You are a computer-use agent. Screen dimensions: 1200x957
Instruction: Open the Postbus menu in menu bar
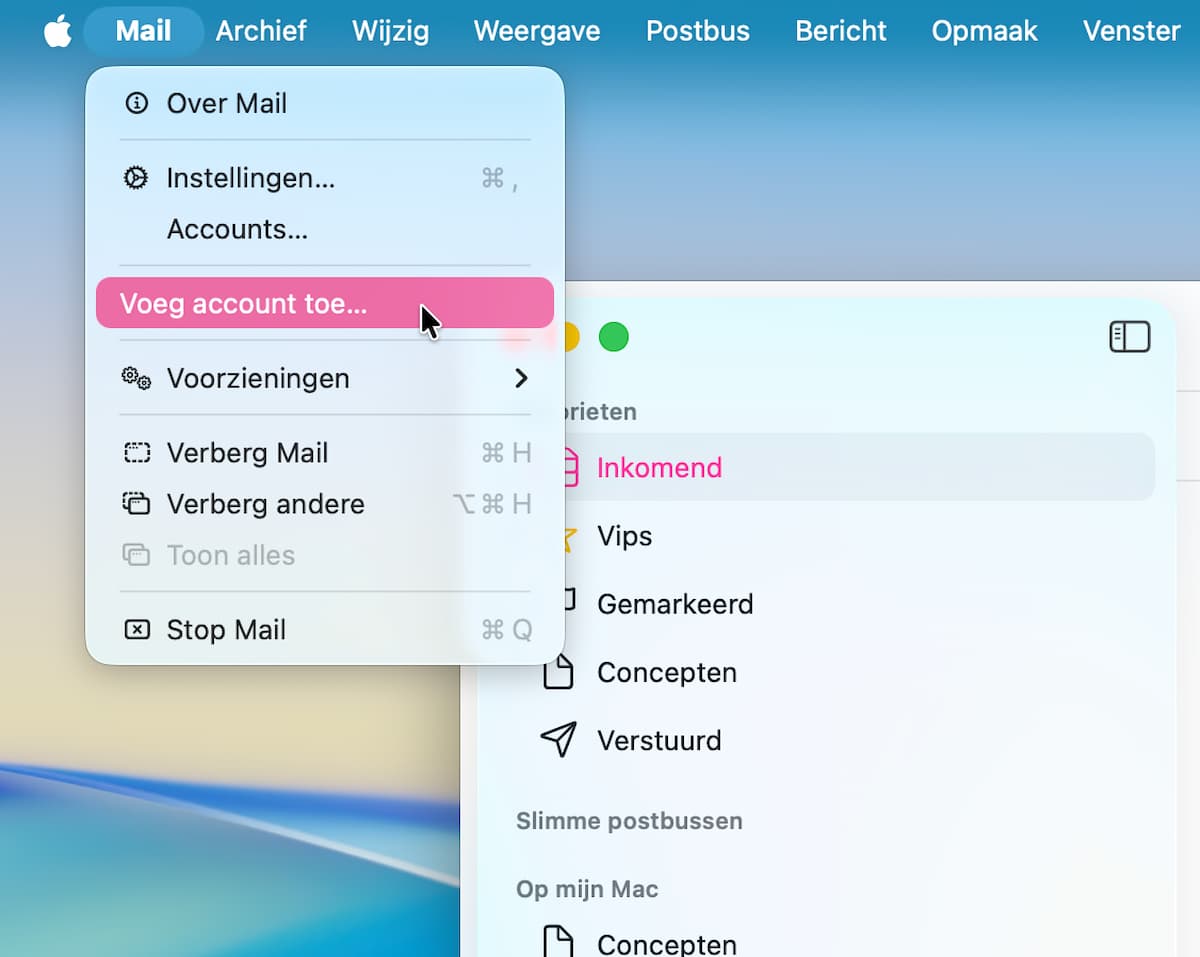[x=697, y=31]
